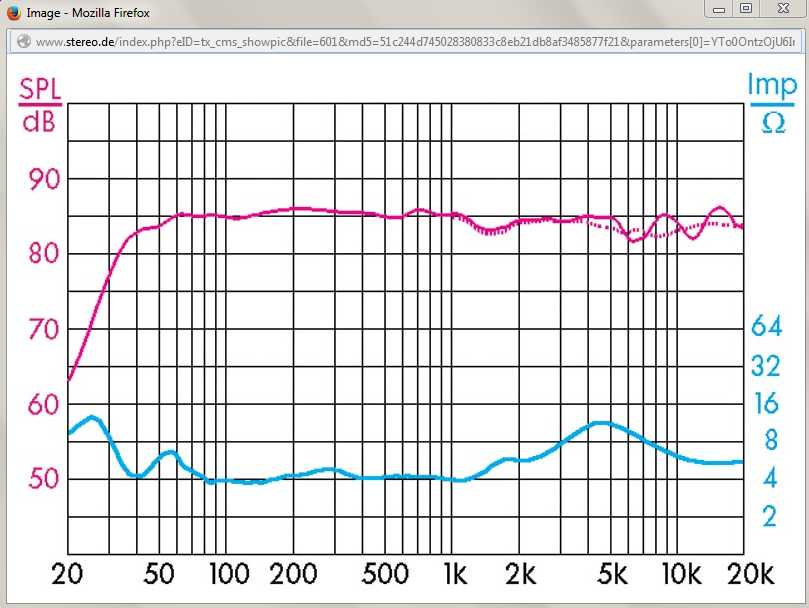Click the site identity globe icon
The image size is (809, 608).
24,41
